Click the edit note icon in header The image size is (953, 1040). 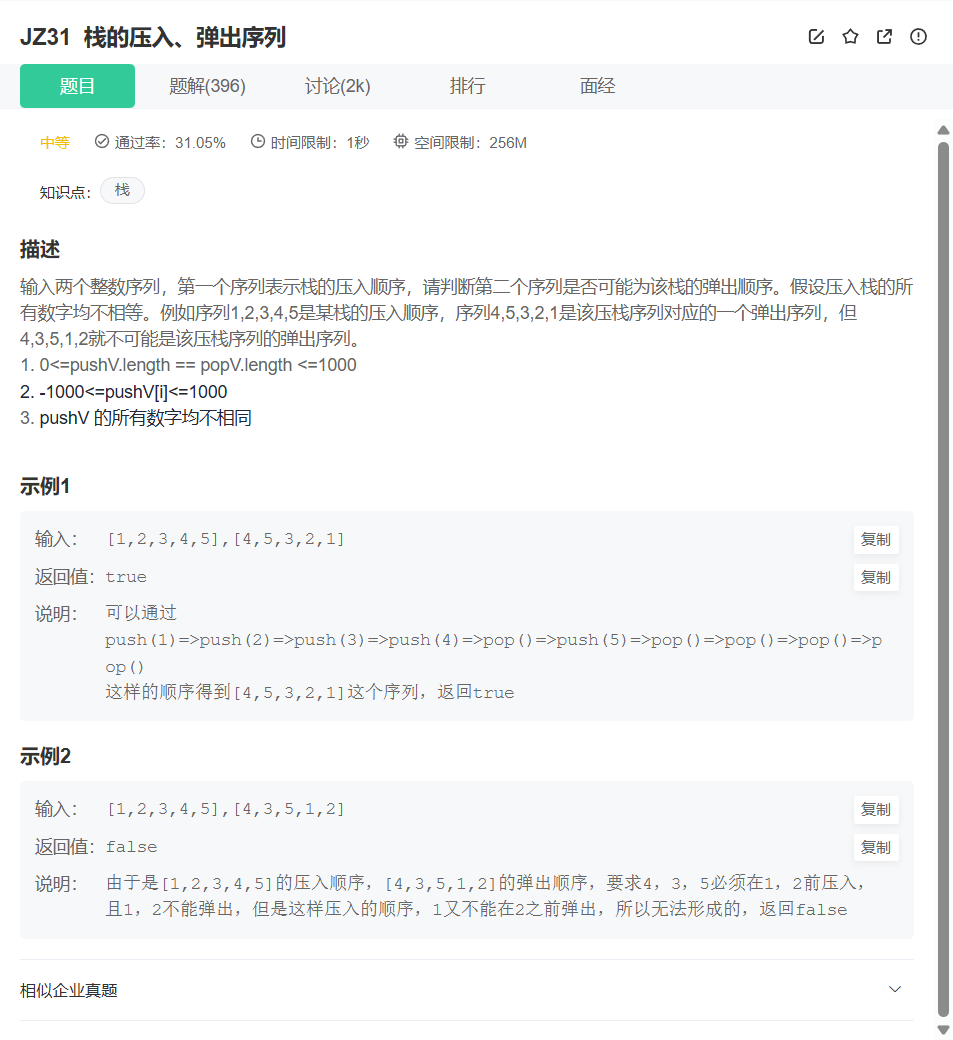coord(816,36)
